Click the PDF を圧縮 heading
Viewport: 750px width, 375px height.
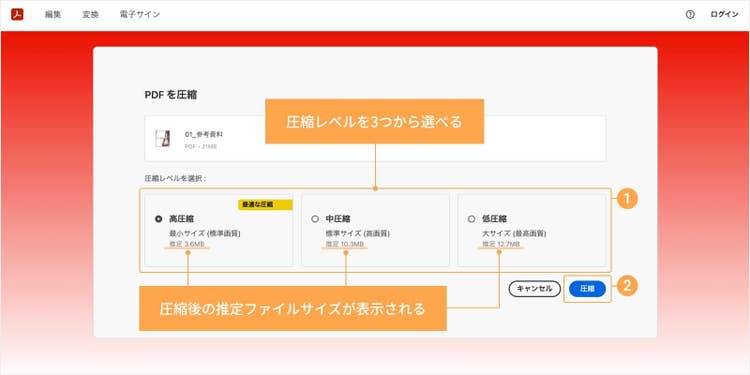coord(171,95)
